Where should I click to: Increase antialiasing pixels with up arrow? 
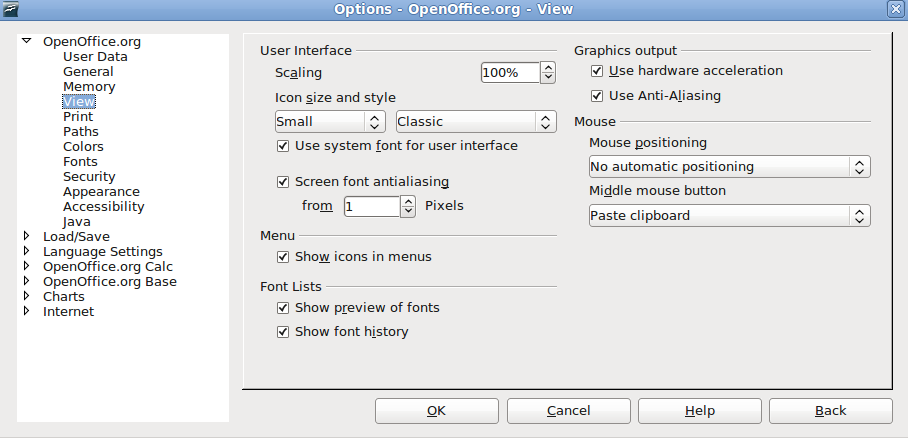[408, 201]
